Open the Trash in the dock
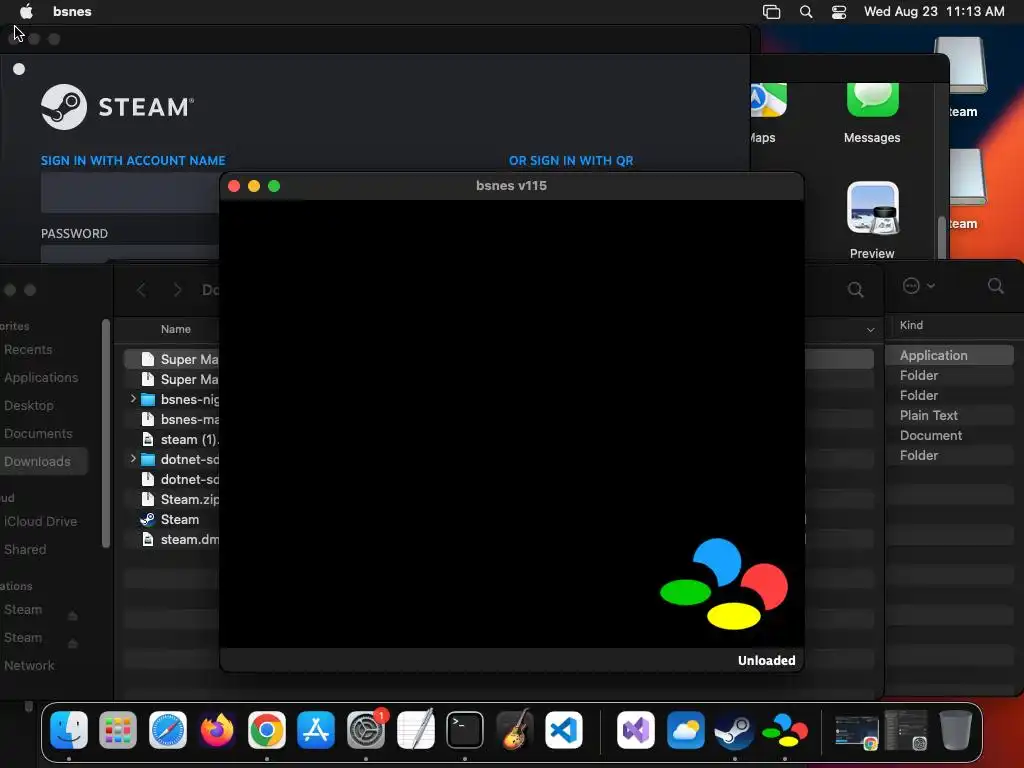 coord(955,729)
